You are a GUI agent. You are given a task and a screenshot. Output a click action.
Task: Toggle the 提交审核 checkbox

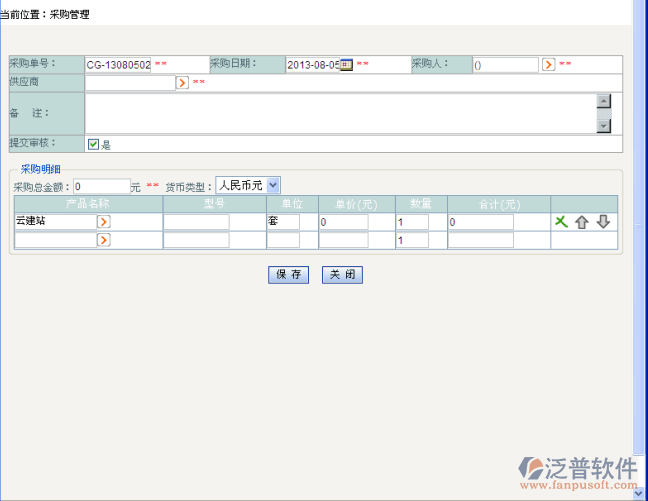(93, 144)
